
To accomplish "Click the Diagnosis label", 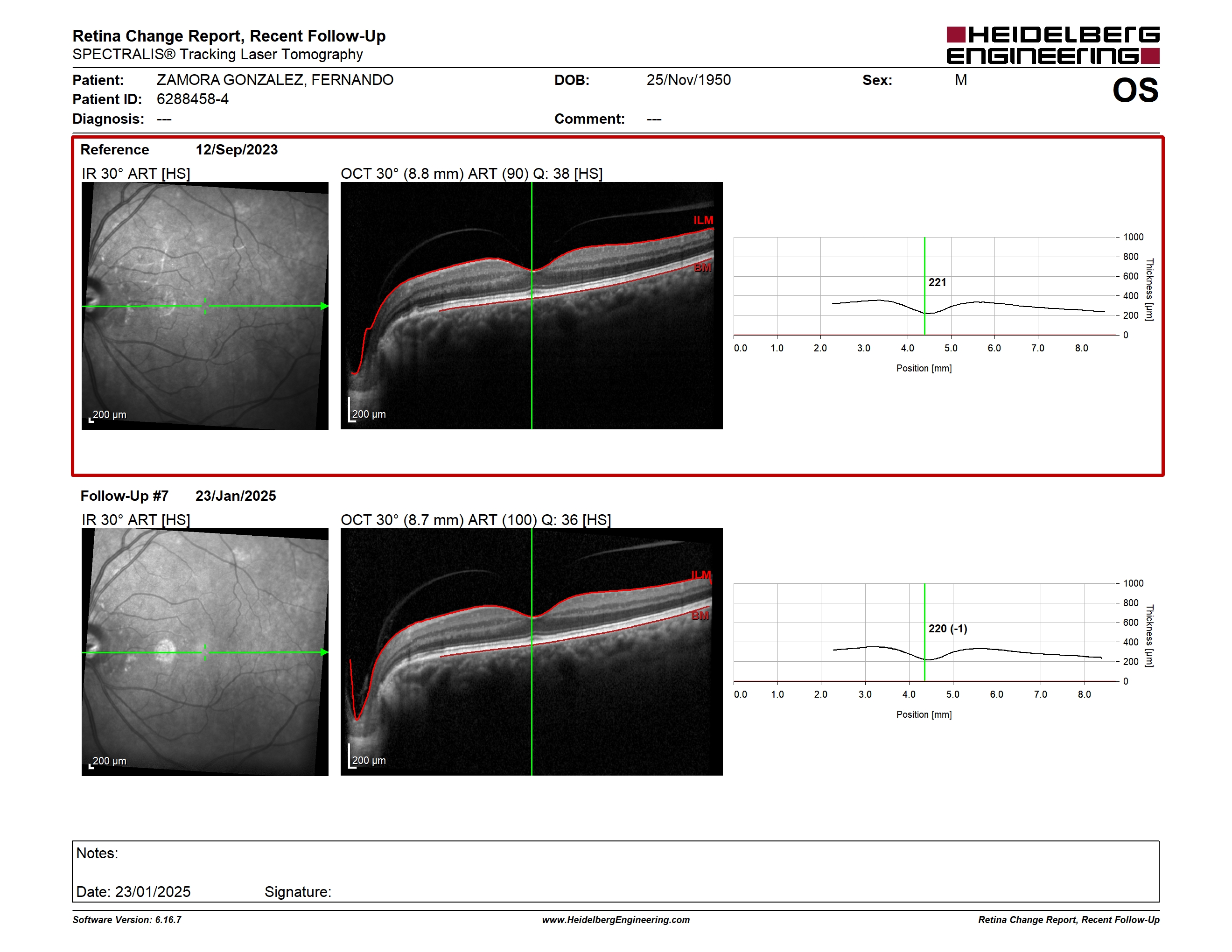I will pos(108,119).
